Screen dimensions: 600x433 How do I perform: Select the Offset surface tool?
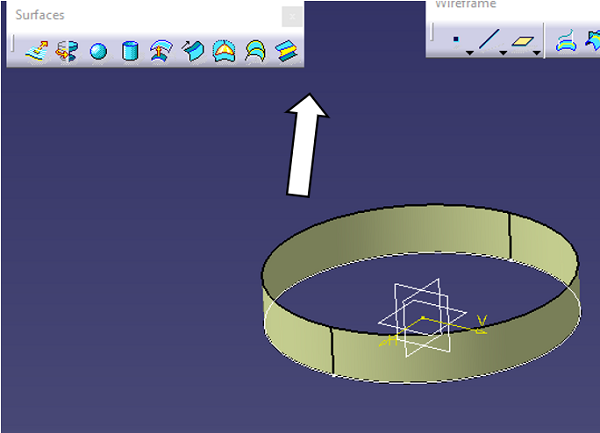pos(161,50)
